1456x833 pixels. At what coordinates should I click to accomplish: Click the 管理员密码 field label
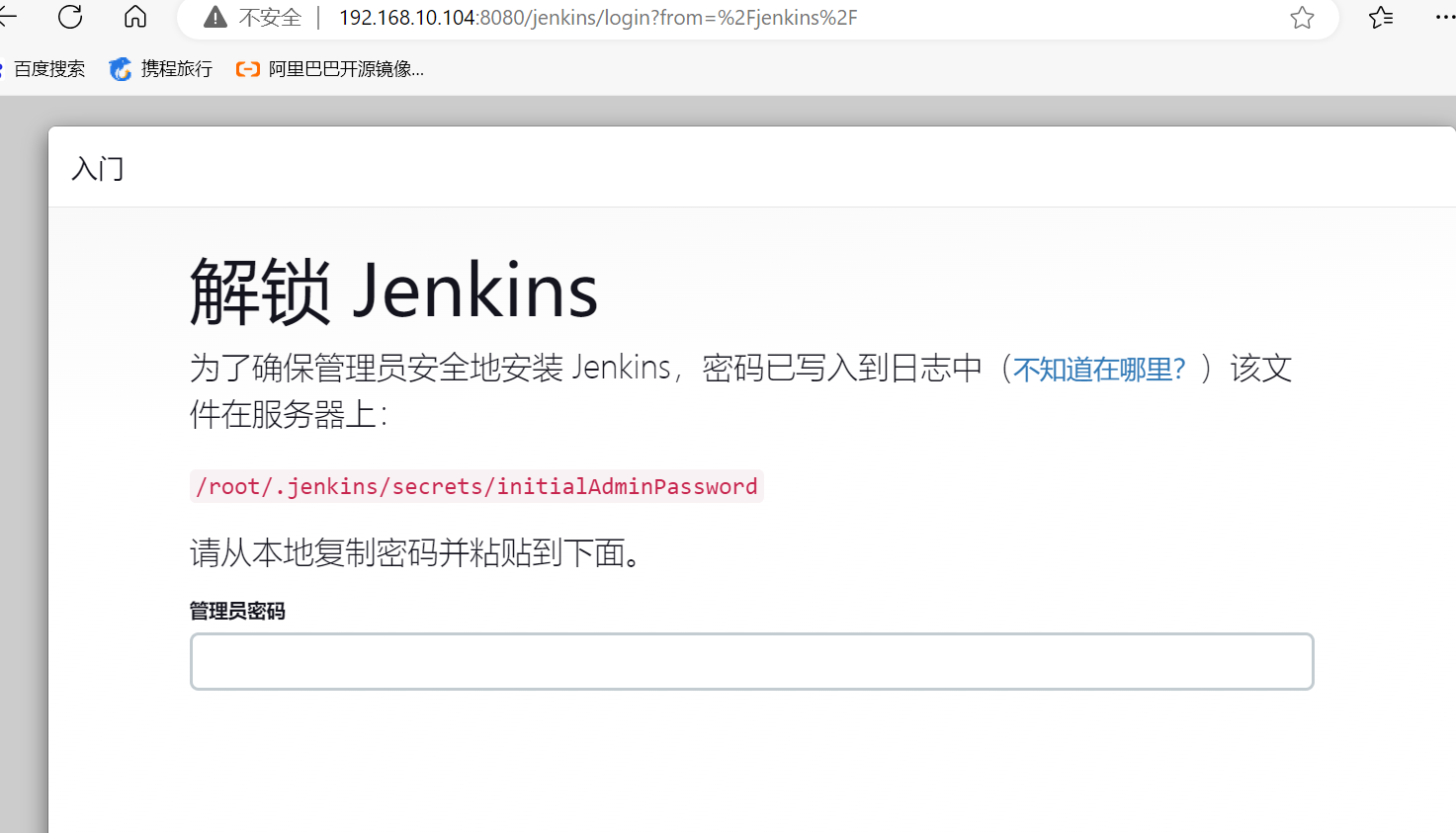point(237,612)
